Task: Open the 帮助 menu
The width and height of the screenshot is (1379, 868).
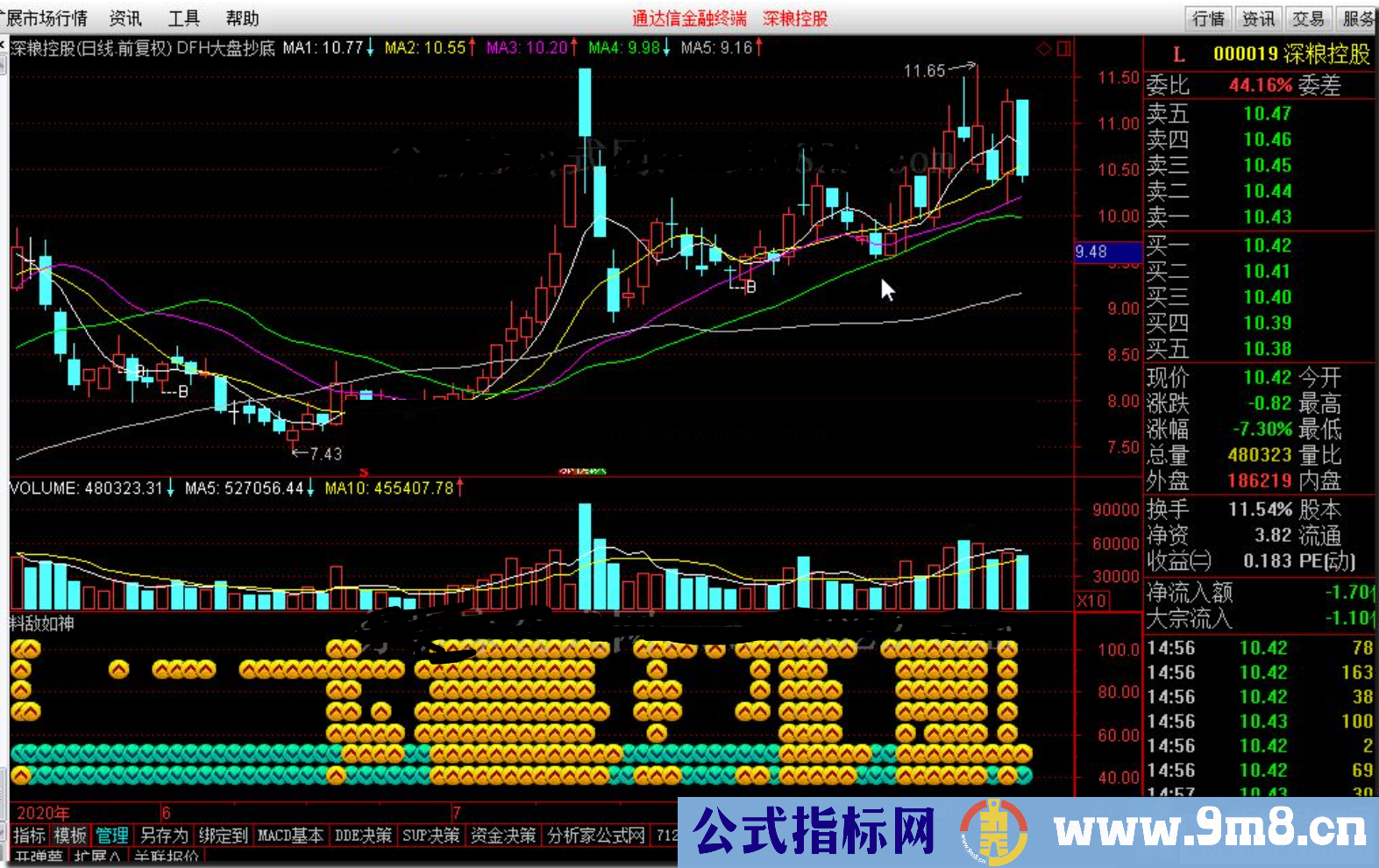Action: click(x=243, y=18)
